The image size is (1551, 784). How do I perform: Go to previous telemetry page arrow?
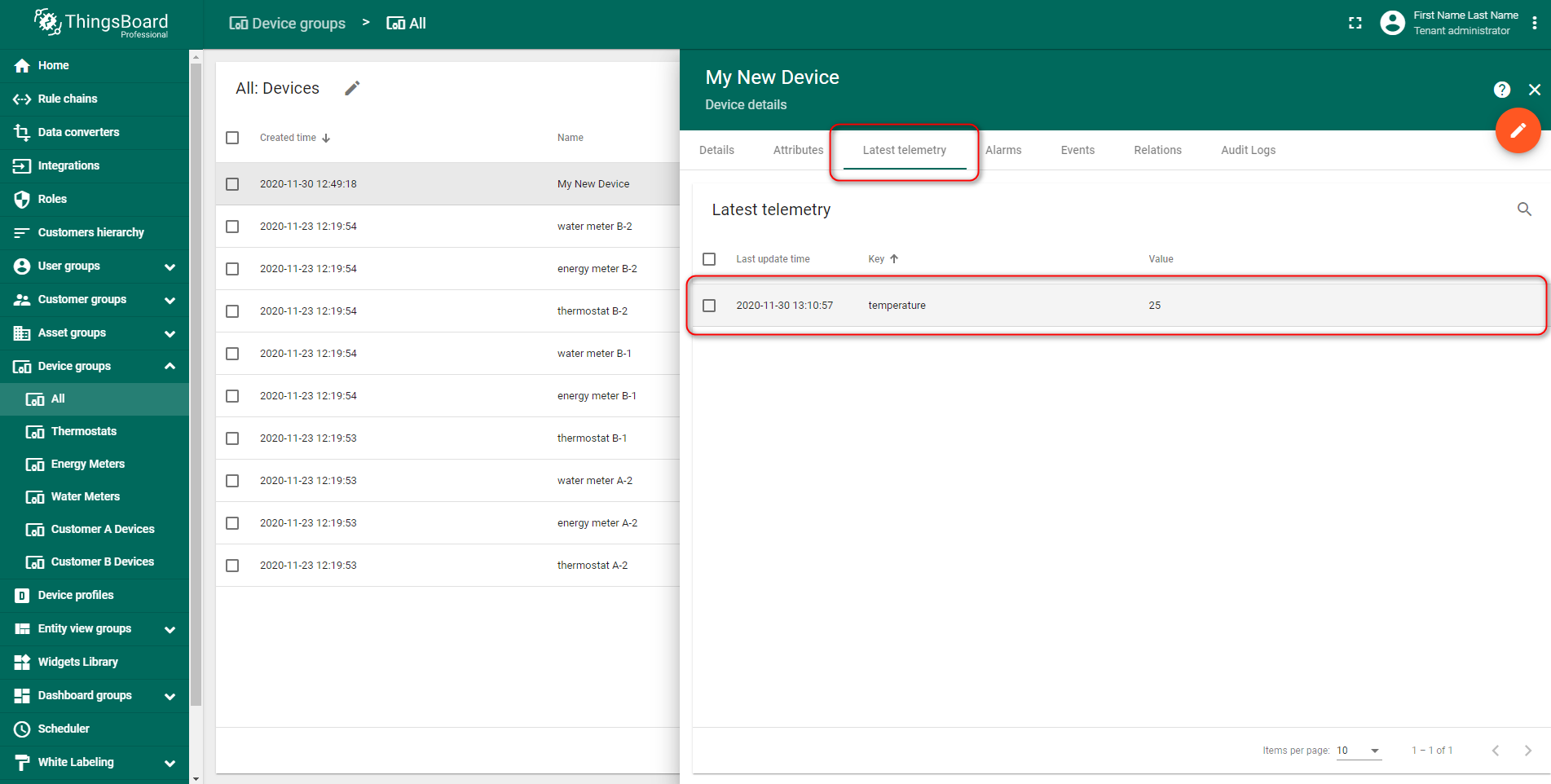(x=1496, y=751)
